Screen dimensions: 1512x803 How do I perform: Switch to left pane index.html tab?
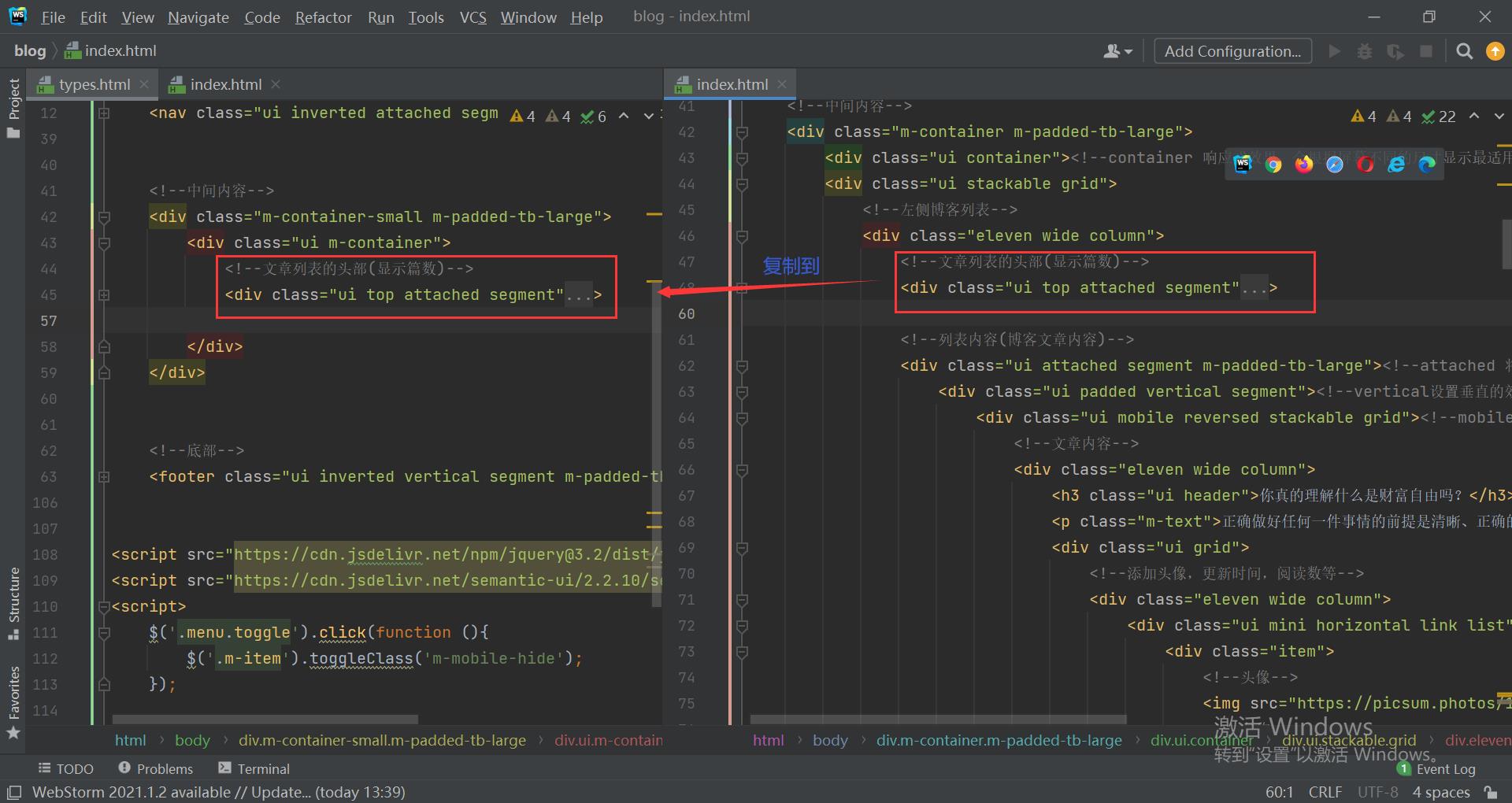[226, 84]
